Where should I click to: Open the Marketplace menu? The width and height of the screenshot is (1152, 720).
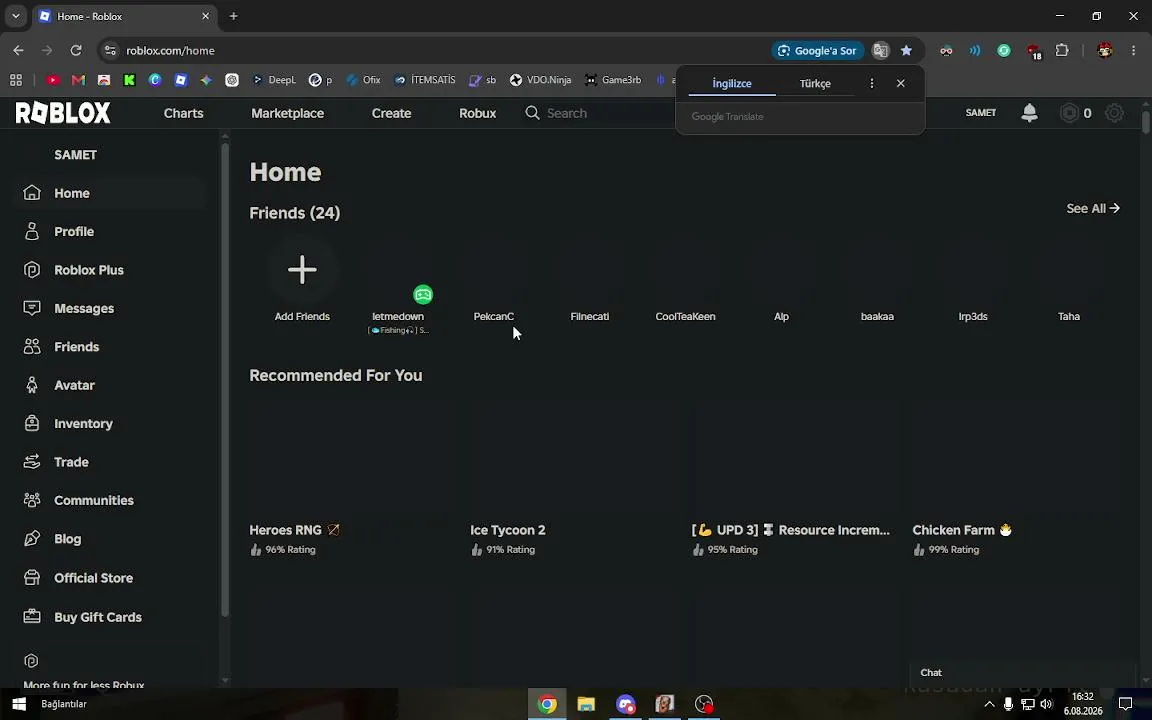coord(287,113)
